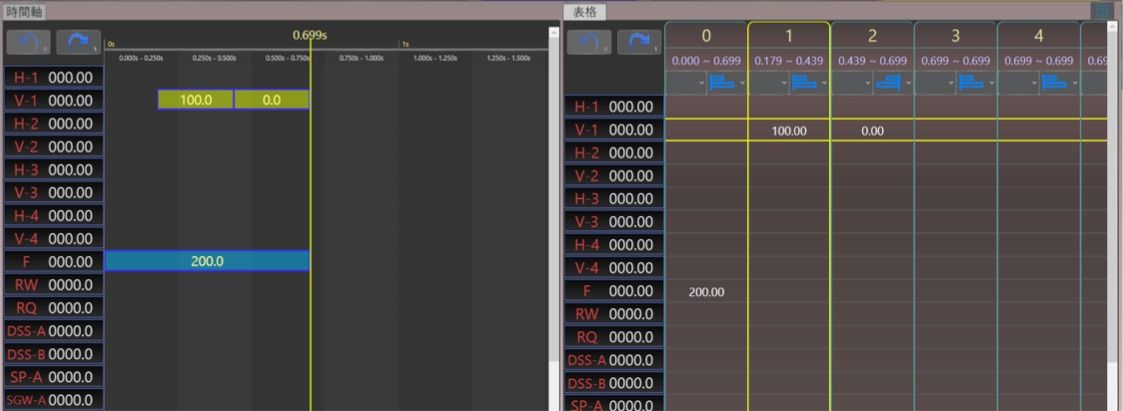Click the 0.699s playhead time marker

pos(310,35)
